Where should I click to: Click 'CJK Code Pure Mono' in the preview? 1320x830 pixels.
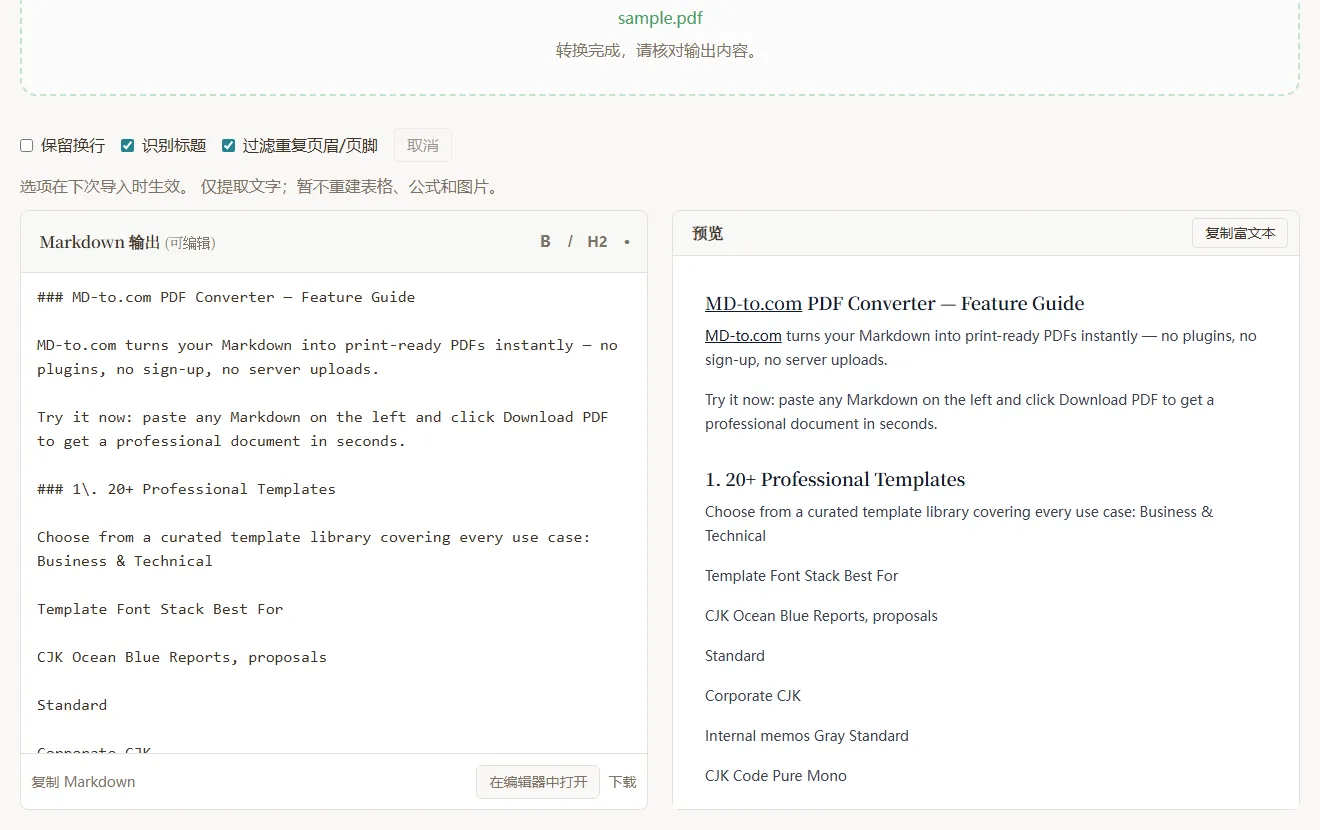coord(776,776)
